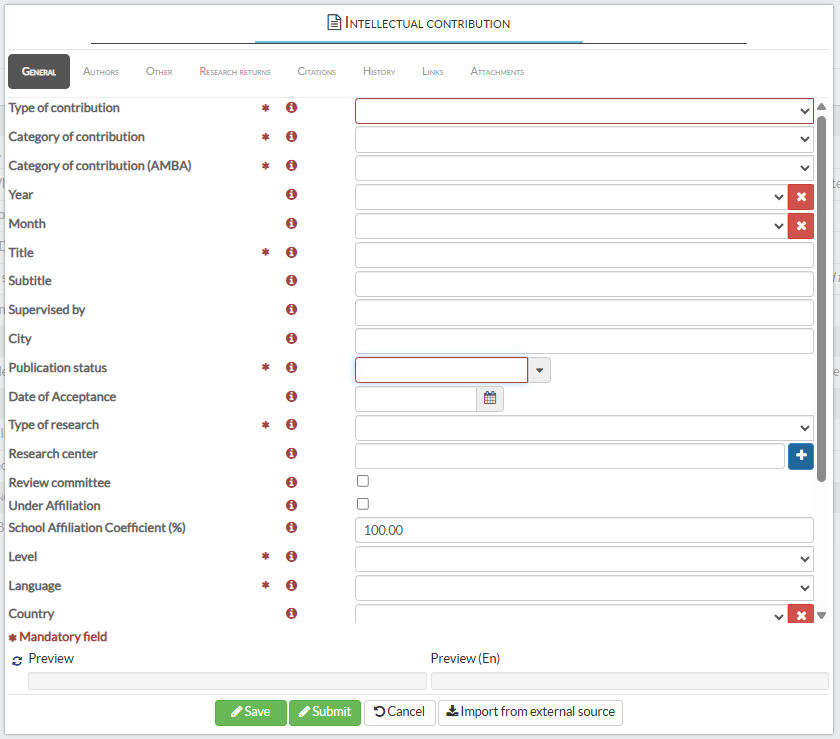Viewport: 840px width, 739px height.
Task: Open the Type of contribution dropdown
Action: [x=584, y=111]
